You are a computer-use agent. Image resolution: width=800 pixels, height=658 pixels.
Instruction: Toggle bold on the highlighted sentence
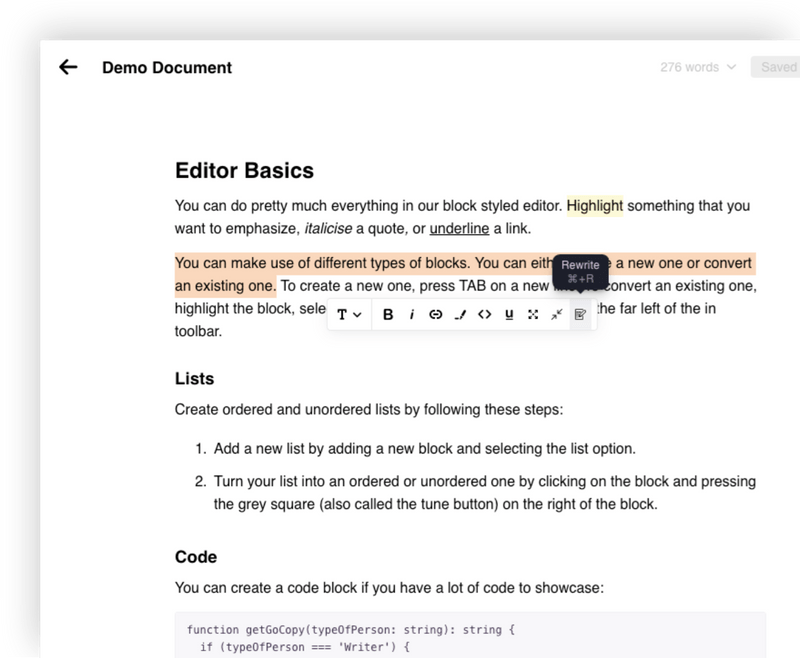point(387,315)
